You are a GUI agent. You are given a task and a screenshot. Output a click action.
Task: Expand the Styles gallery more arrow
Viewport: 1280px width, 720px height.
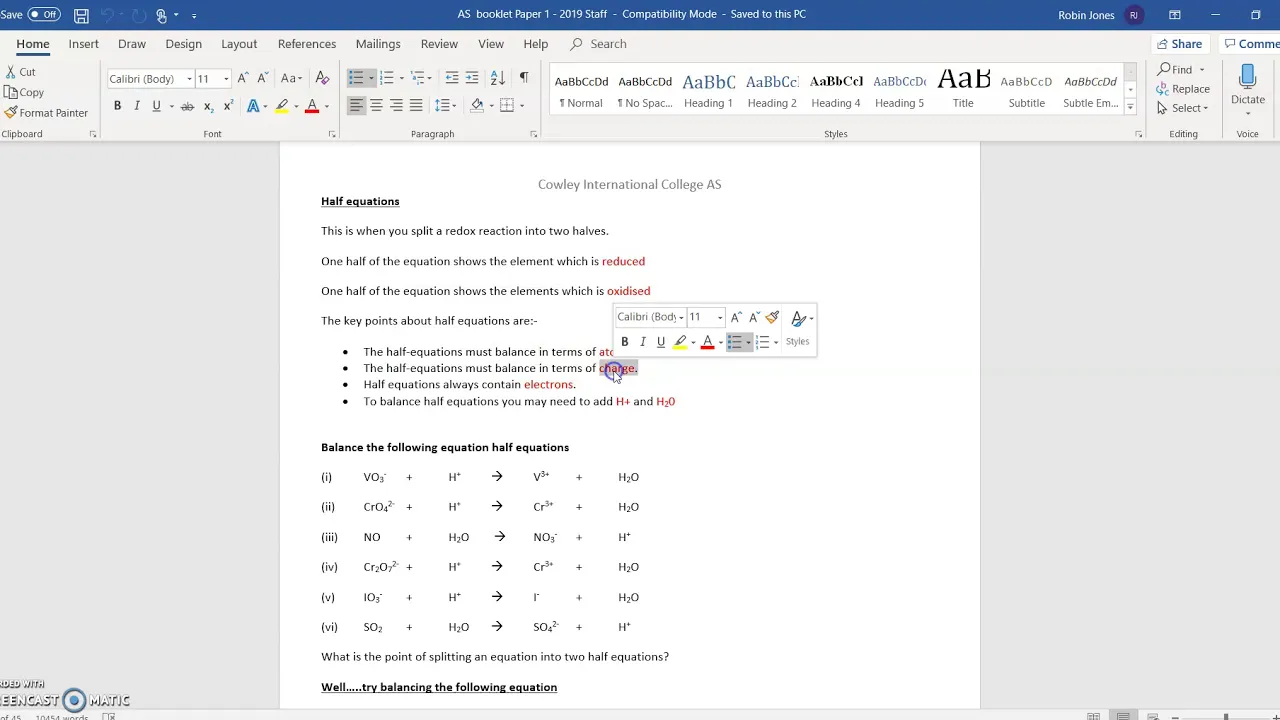pyautogui.click(x=1130, y=106)
